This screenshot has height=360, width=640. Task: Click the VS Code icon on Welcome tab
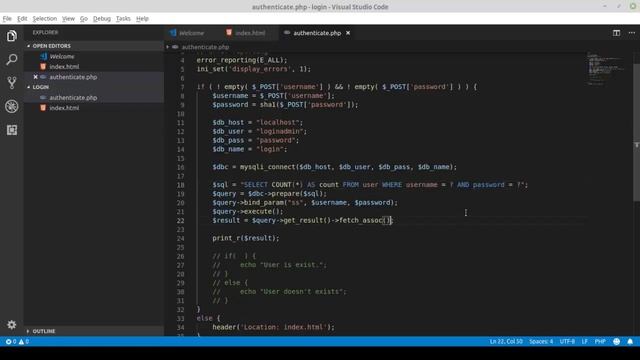(x=173, y=33)
